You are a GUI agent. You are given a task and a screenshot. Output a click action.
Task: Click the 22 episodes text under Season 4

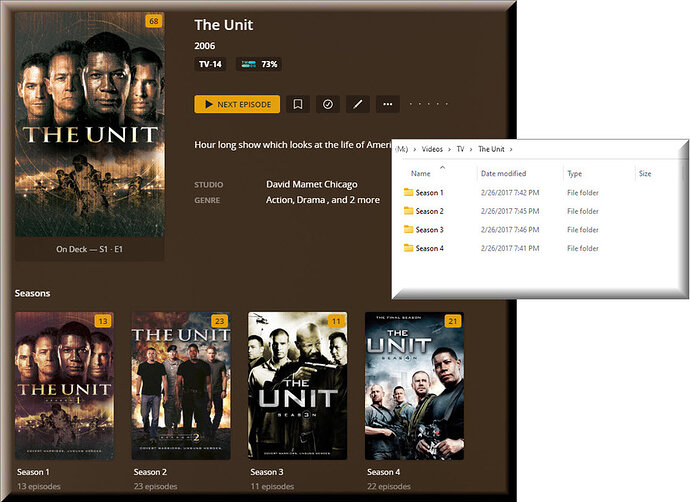click(x=389, y=486)
